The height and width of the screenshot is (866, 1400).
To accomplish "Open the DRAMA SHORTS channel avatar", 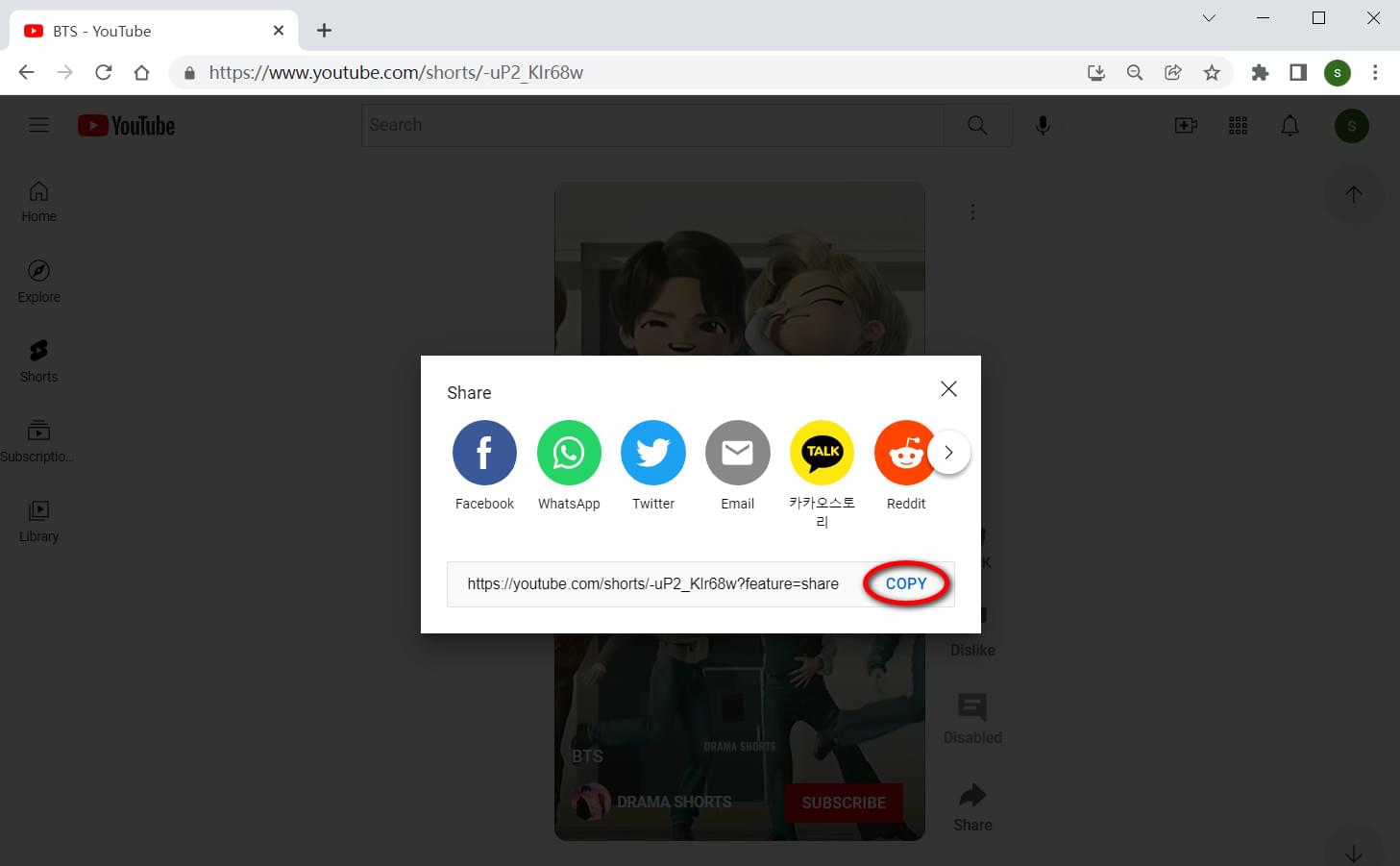I will (x=591, y=802).
